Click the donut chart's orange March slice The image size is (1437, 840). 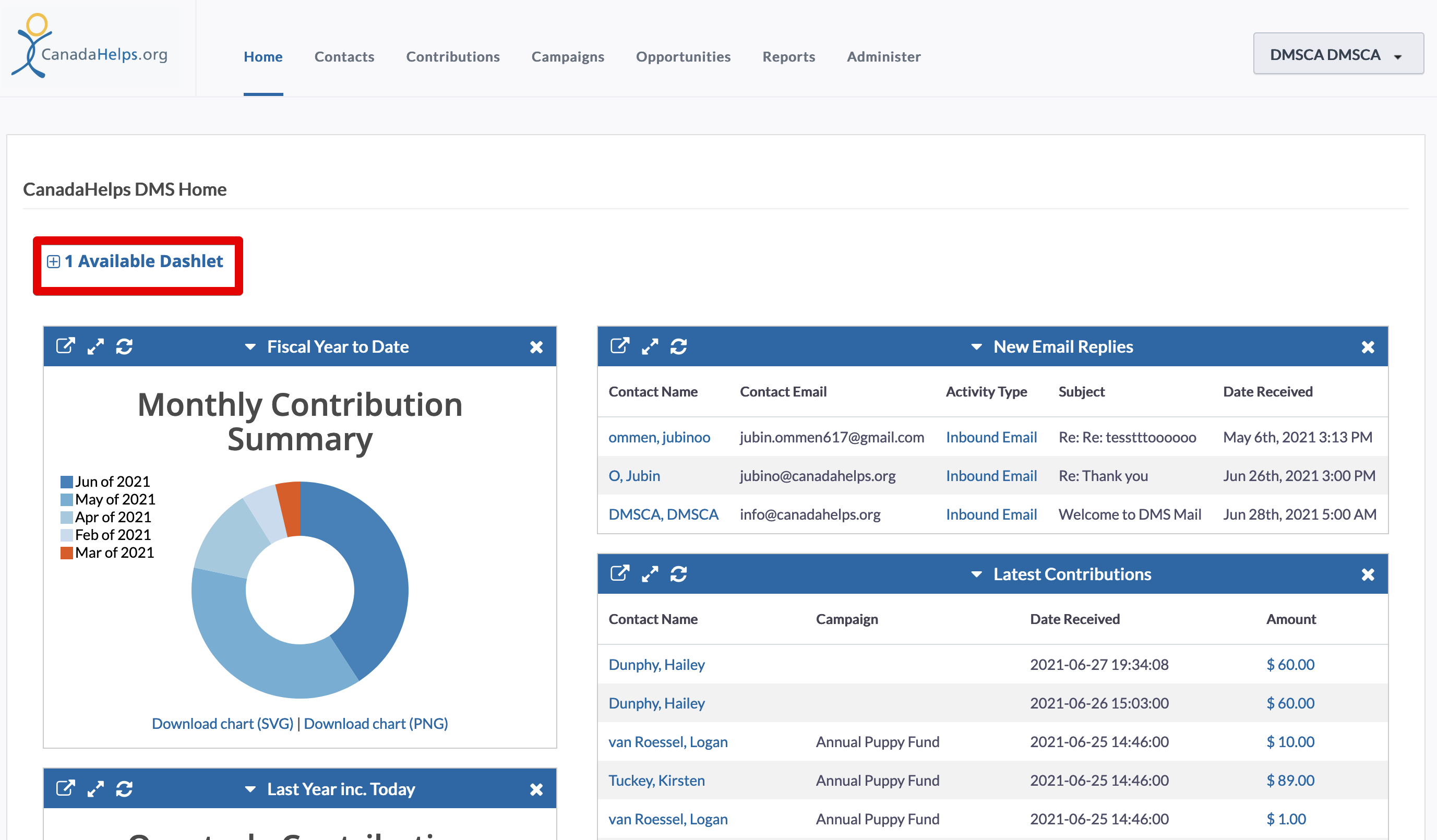290,509
